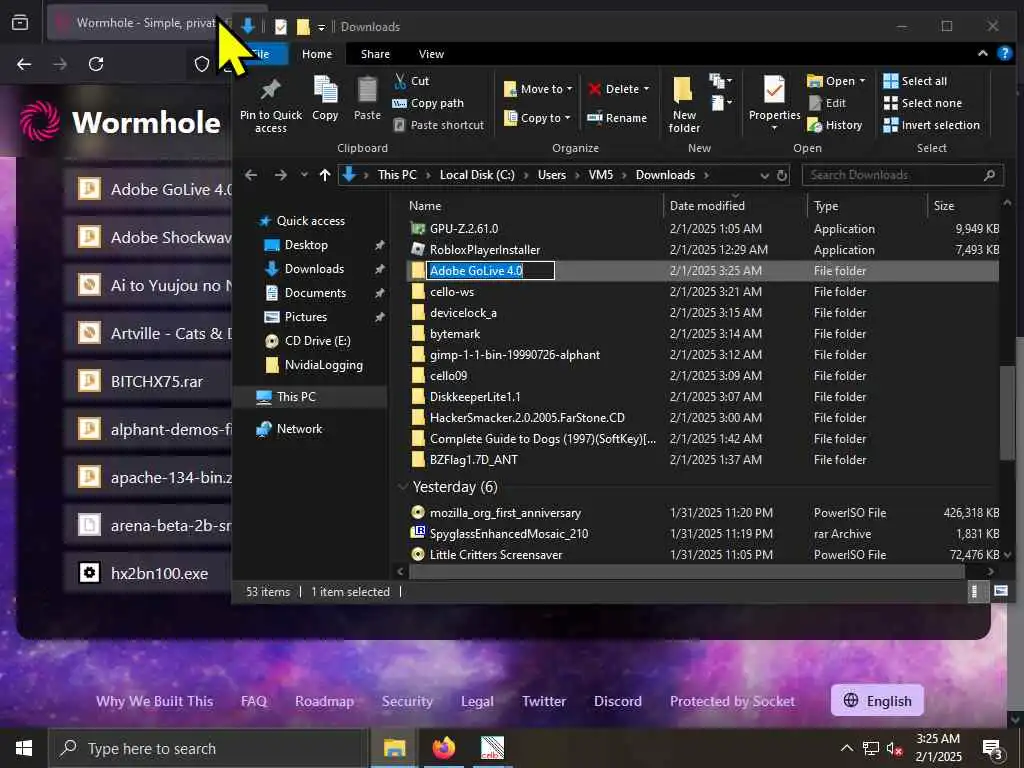The width and height of the screenshot is (1024, 768).
Task: Click Explorer horizontal scrollbar
Action: pos(686,571)
